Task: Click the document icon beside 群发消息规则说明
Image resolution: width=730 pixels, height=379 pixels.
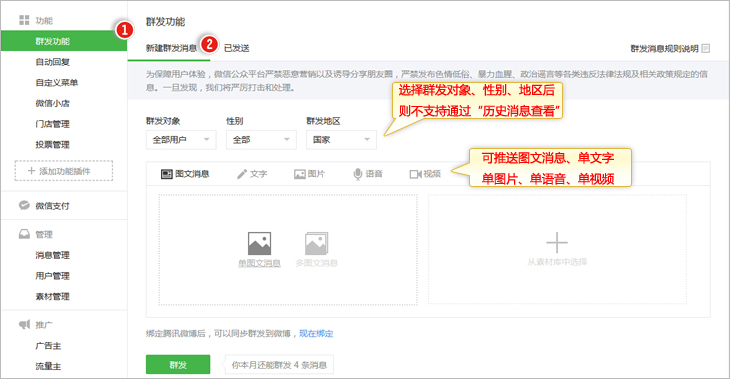Action: pos(706,48)
